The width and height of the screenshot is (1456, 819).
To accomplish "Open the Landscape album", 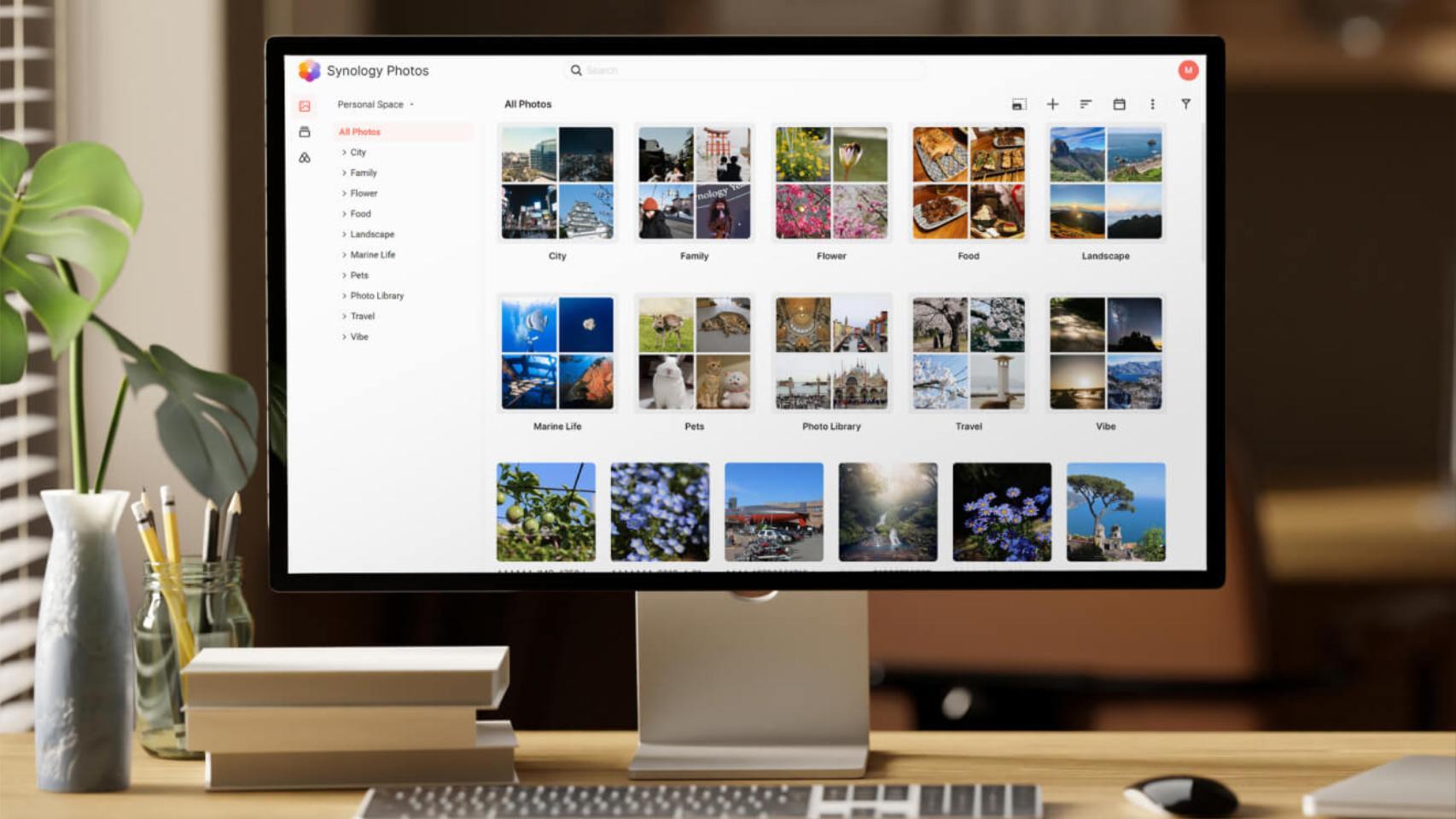I will pos(1105,182).
